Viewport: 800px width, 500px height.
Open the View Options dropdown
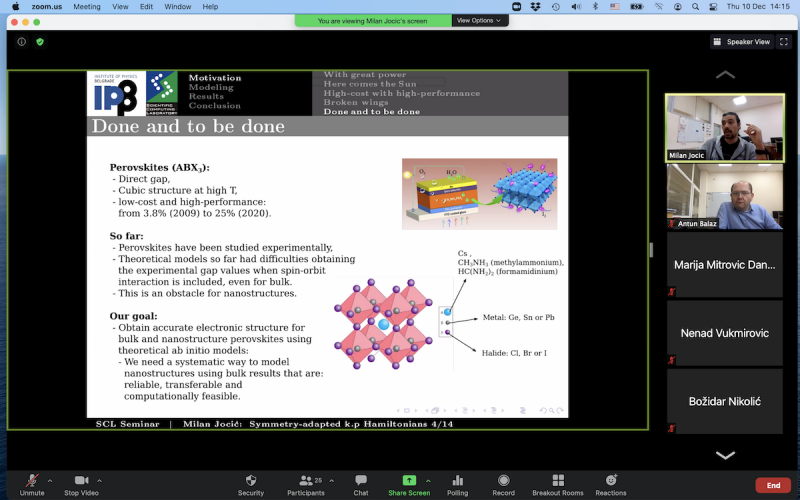[x=479, y=20]
